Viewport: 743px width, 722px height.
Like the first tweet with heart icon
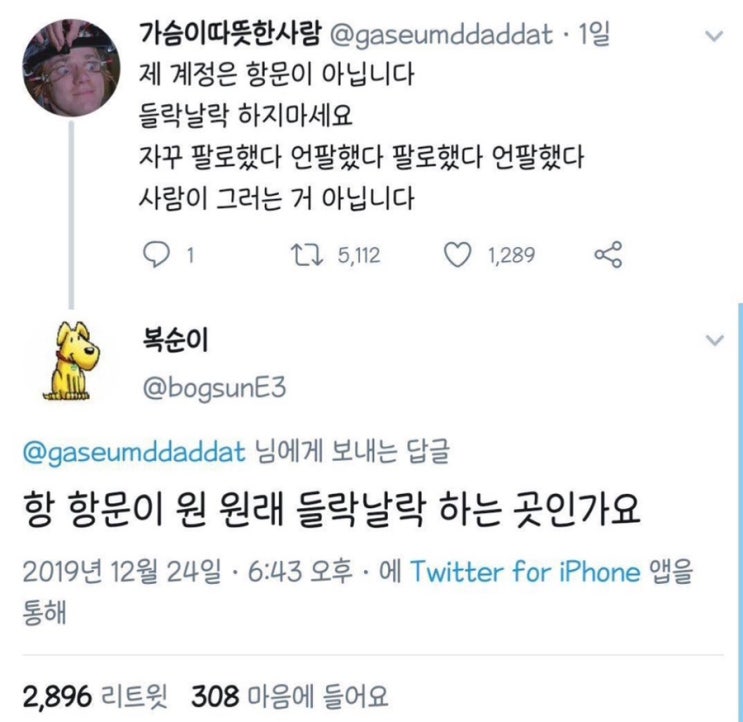point(457,255)
